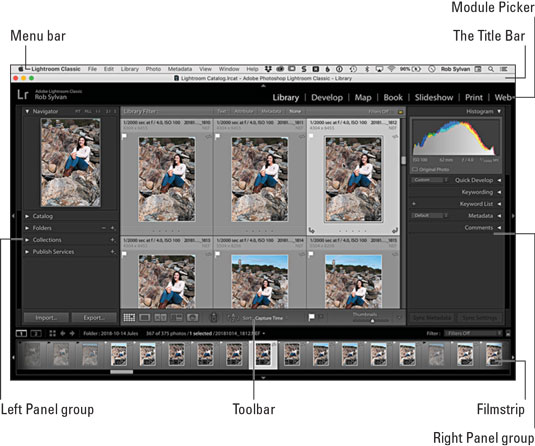
Task: Click the Wi-Fi icon in the menu bar
Action: [x=391, y=69]
